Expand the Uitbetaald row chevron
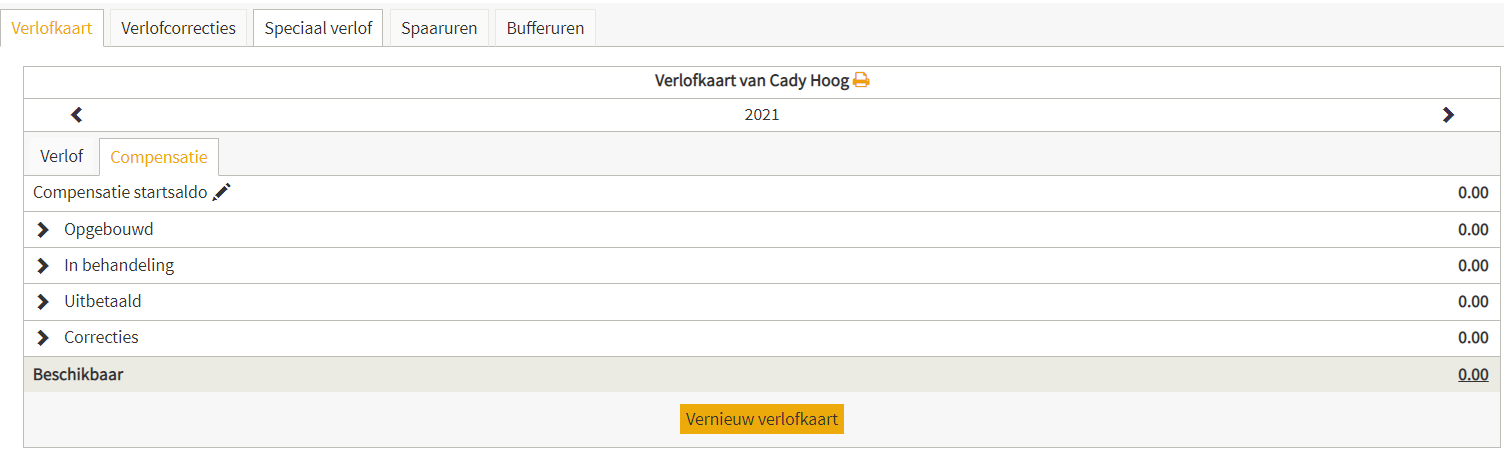1504x457 pixels. point(43,302)
